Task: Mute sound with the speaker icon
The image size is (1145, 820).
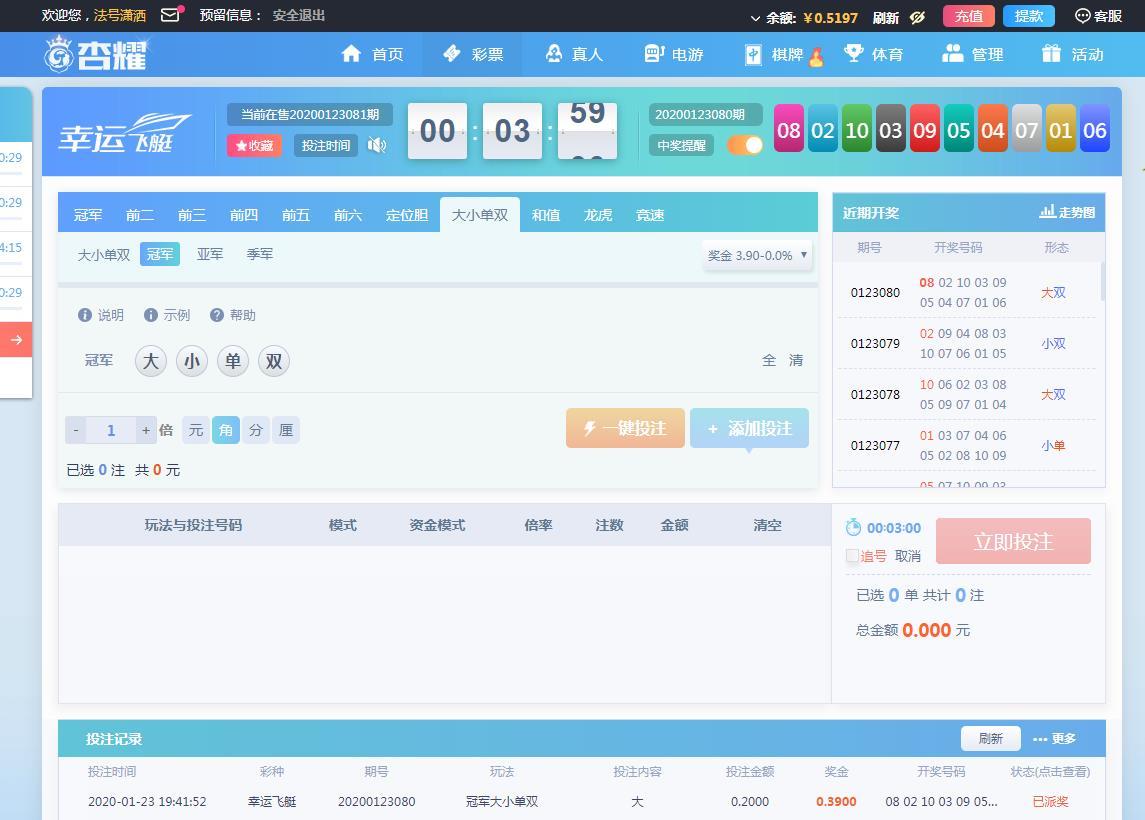Action: pyautogui.click(x=377, y=145)
